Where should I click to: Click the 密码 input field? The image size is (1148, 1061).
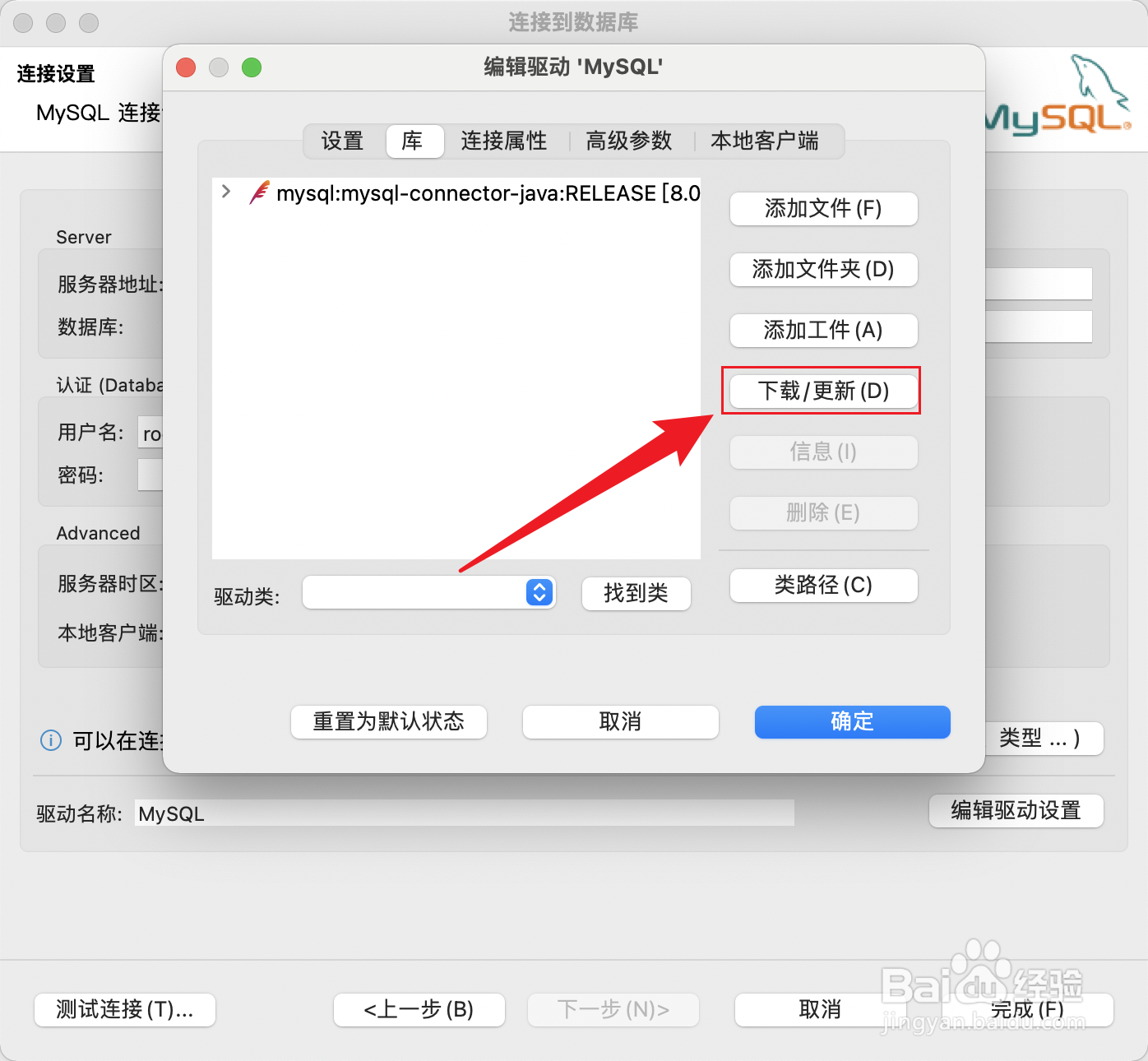pos(150,475)
